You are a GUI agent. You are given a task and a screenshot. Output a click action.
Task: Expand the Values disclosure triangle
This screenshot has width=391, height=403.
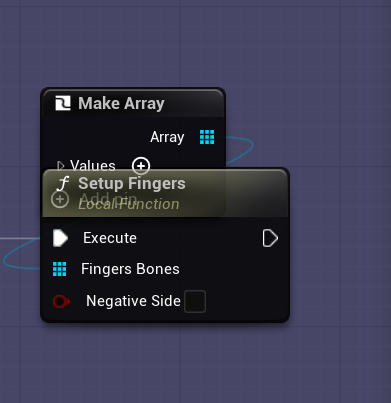(60, 166)
